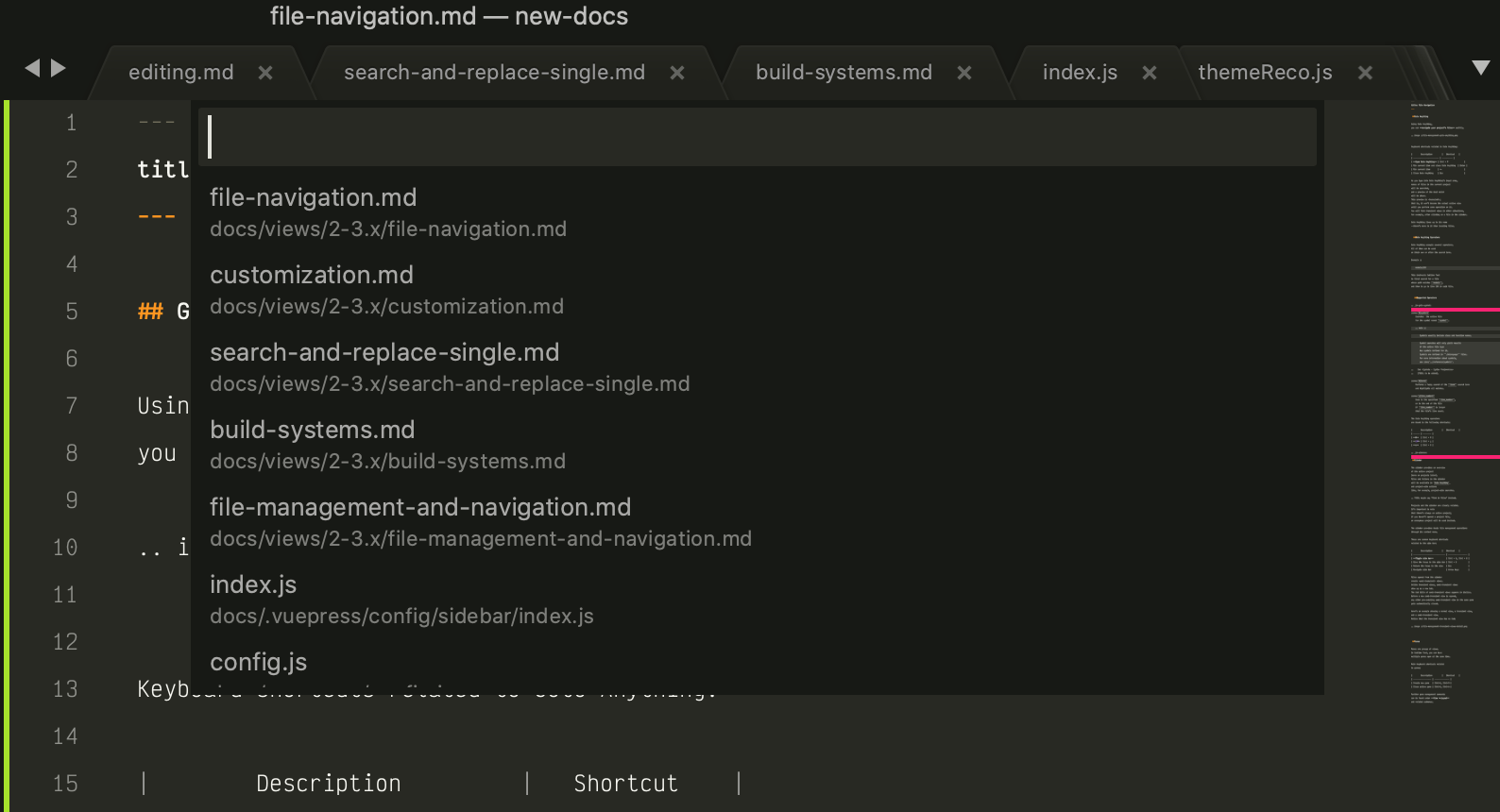1500x812 pixels.
Task: Click line number 15 in the gutter
Action: point(65,784)
